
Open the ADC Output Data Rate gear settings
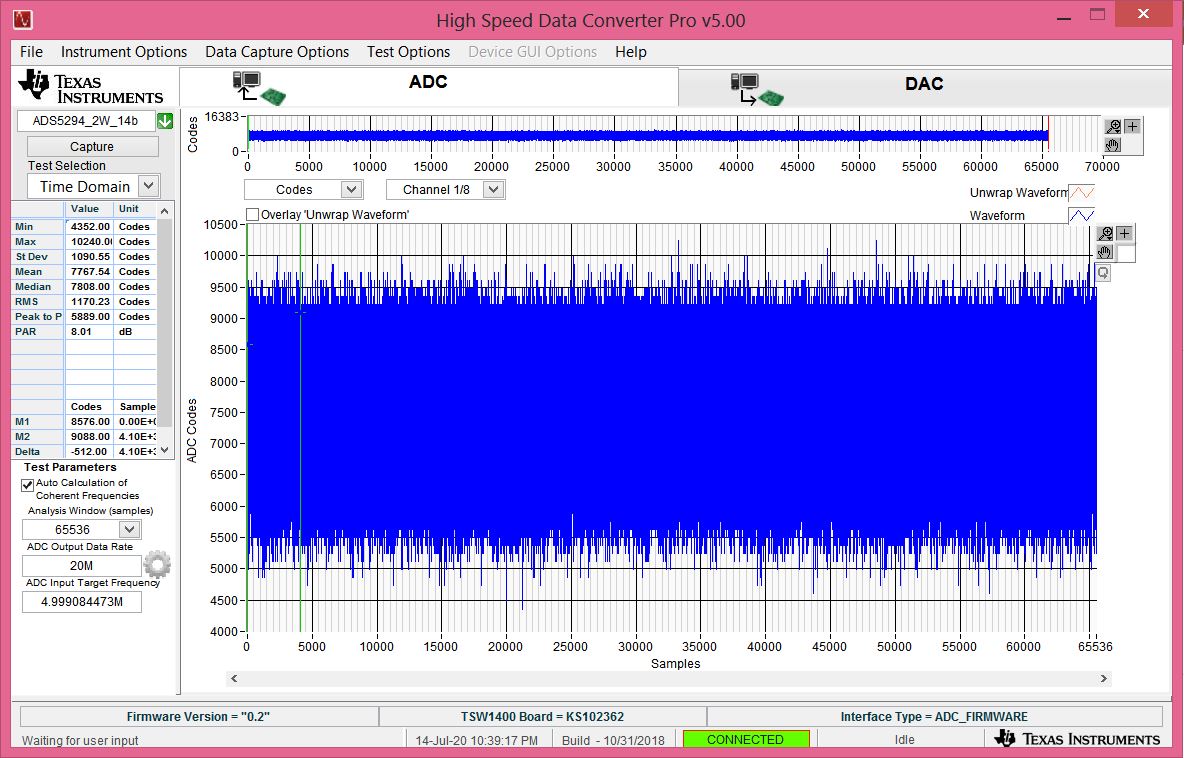click(158, 564)
